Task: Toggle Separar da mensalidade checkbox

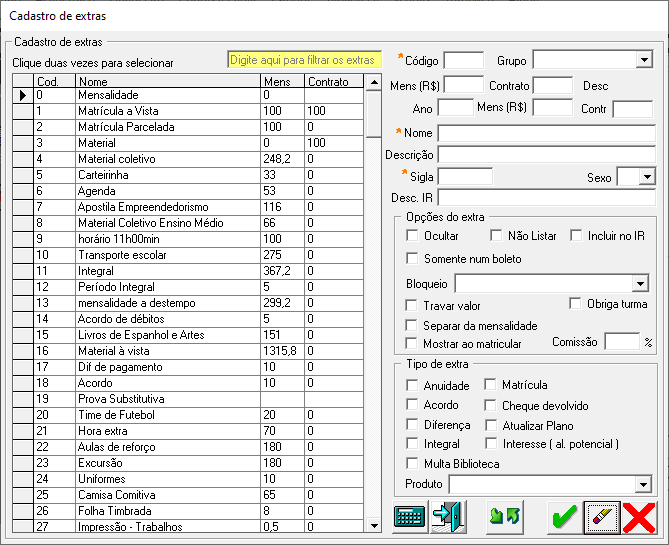Action: [x=411, y=326]
